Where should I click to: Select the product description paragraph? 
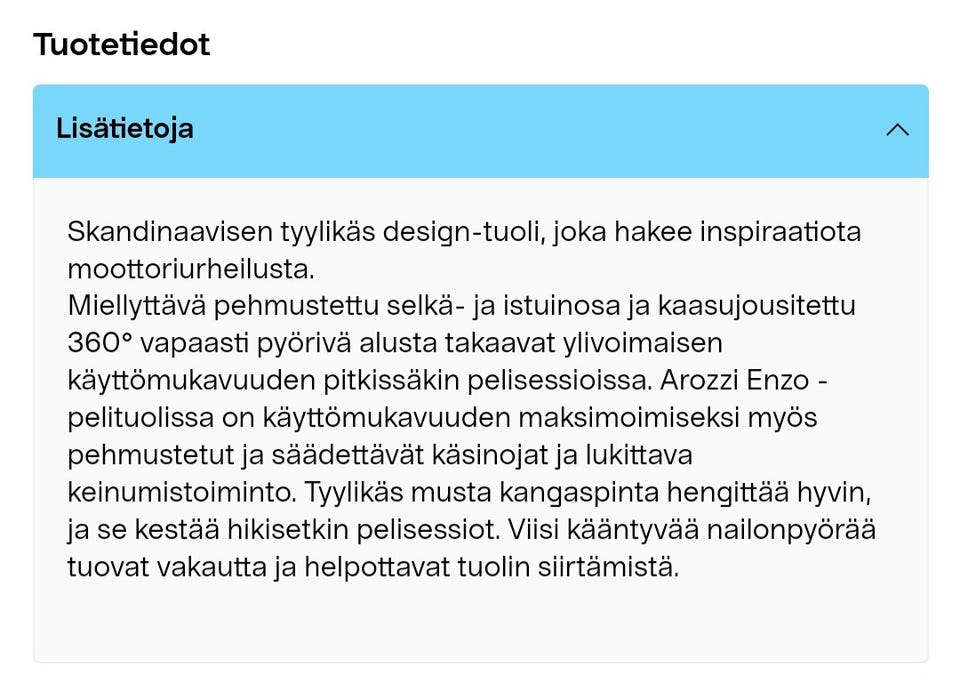[470, 400]
